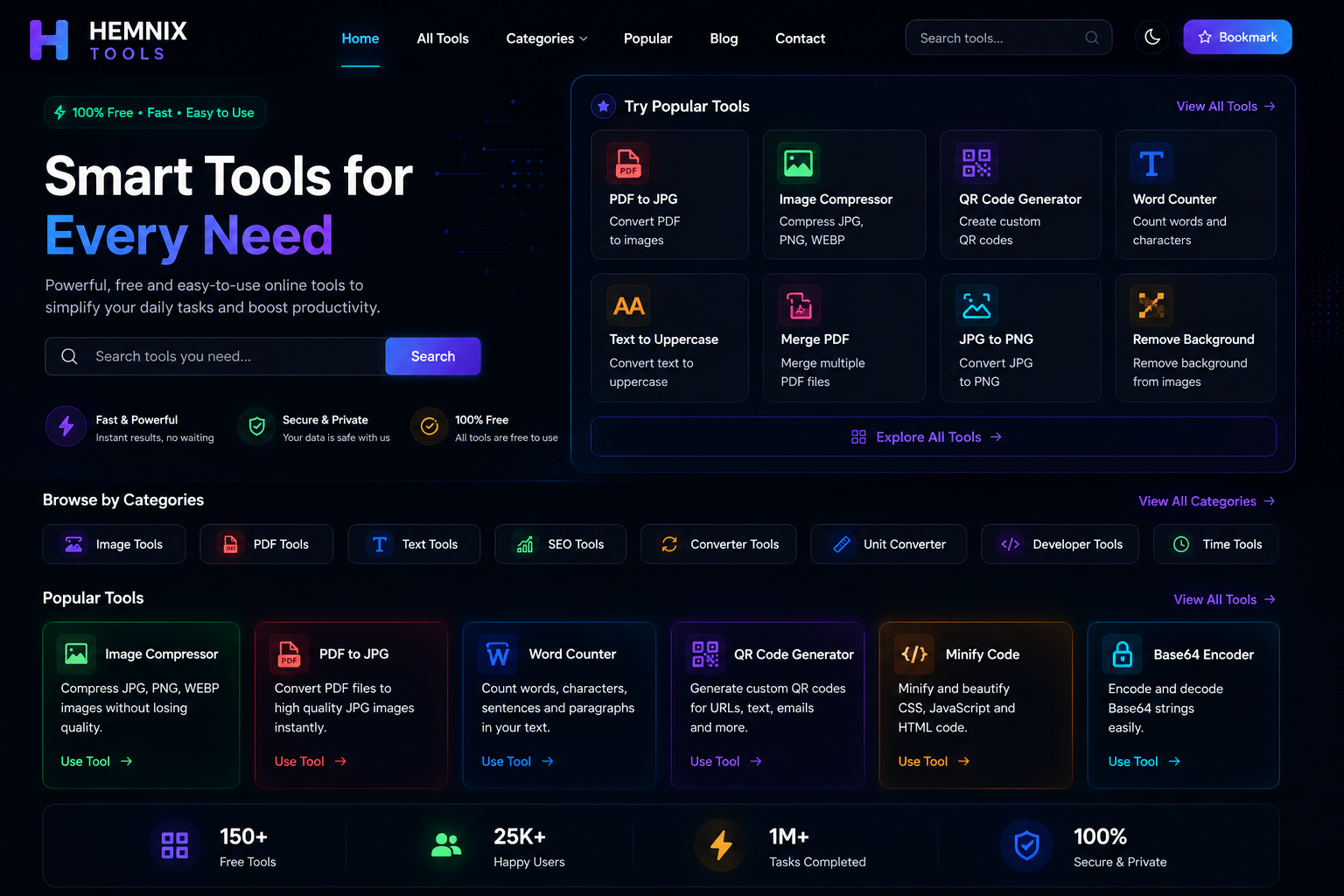Viewport: 1344px width, 896px height.
Task: Click the shield Secure & Private feature icon
Action: click(x=256, y=426)
